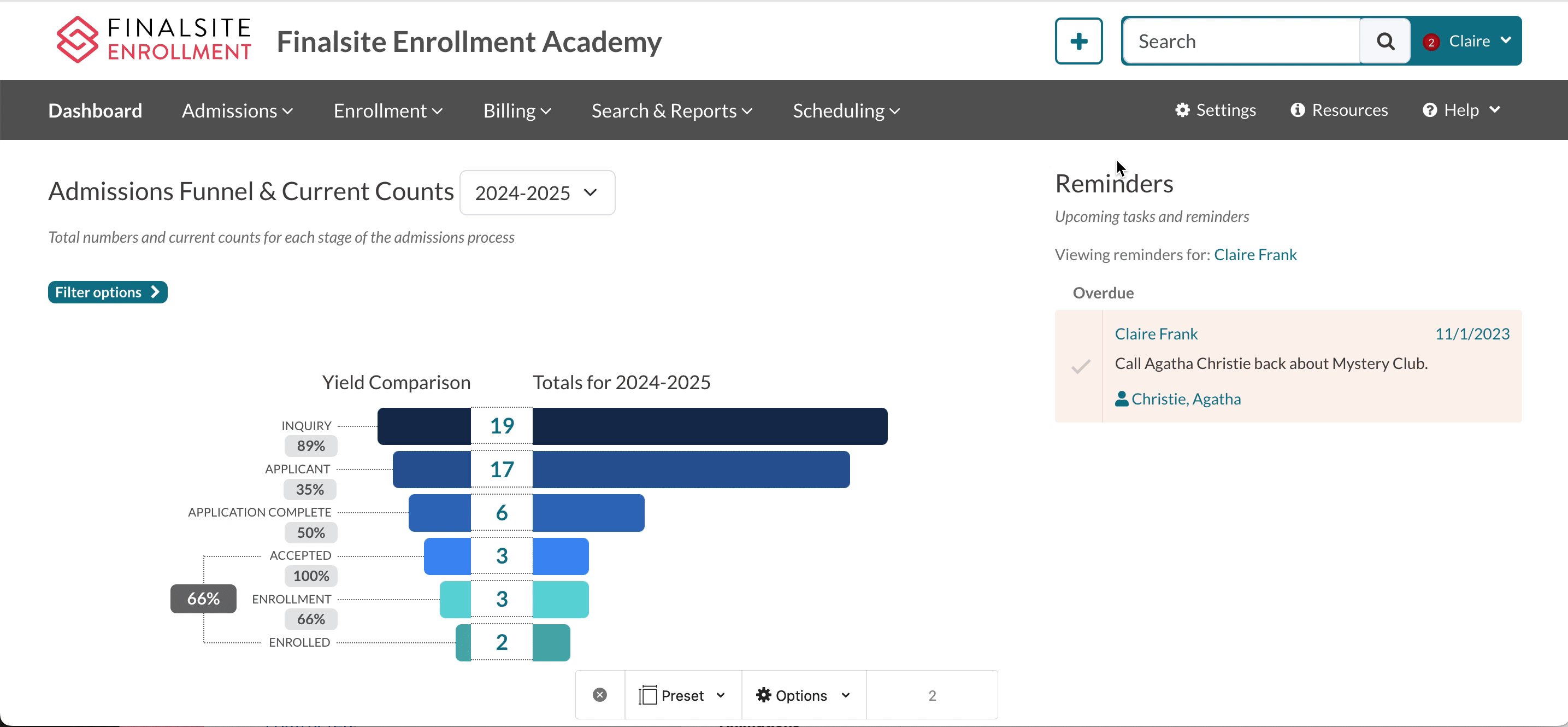Click the Enrollment funnel bar chart segment

pos(502,598)
